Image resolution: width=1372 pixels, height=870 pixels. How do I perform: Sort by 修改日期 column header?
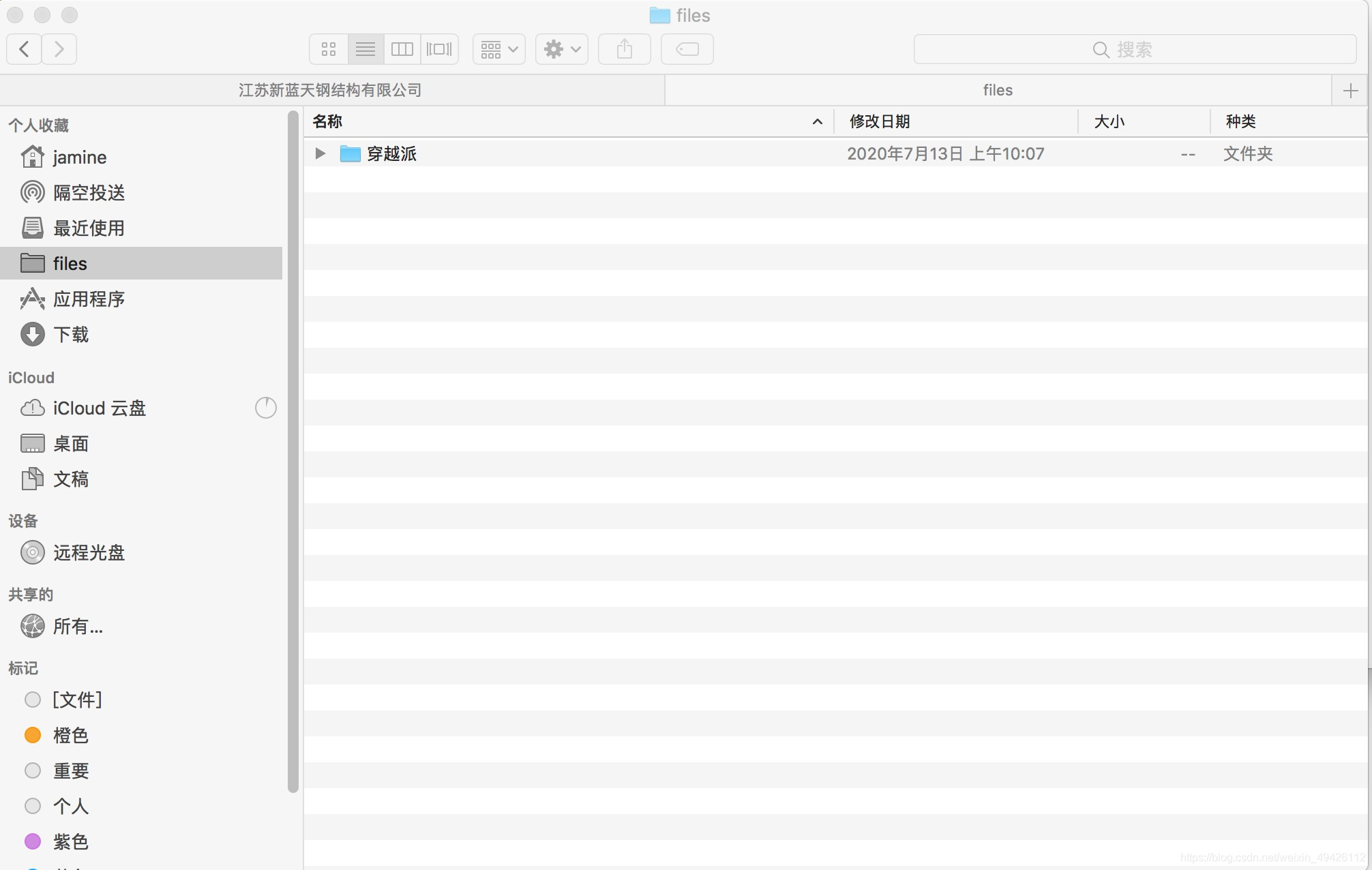click(x=880, y=121)
